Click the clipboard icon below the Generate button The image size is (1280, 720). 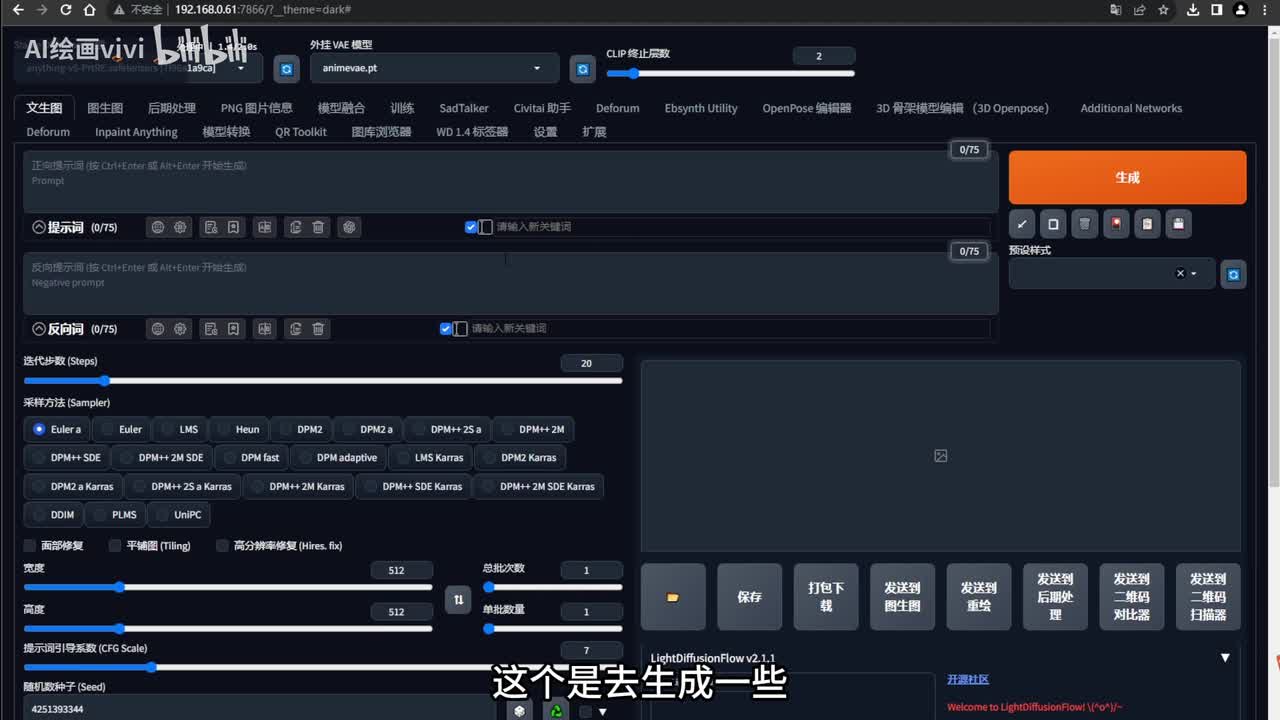pos(1147,224)
